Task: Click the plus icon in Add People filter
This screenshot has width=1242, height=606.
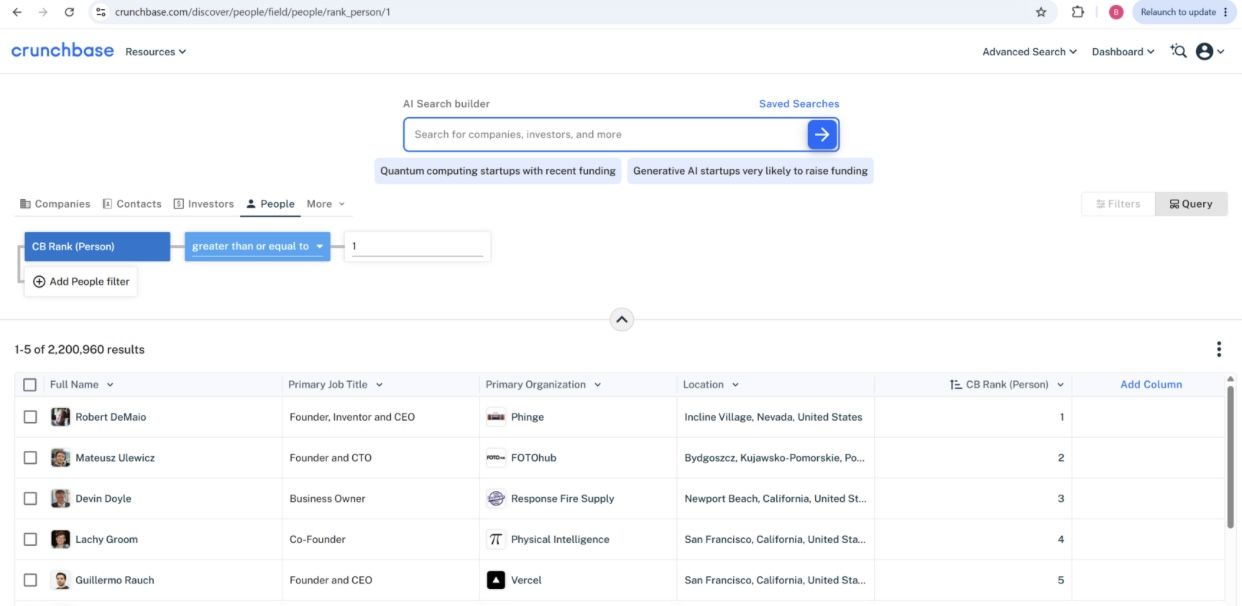Action: (39, 282)
